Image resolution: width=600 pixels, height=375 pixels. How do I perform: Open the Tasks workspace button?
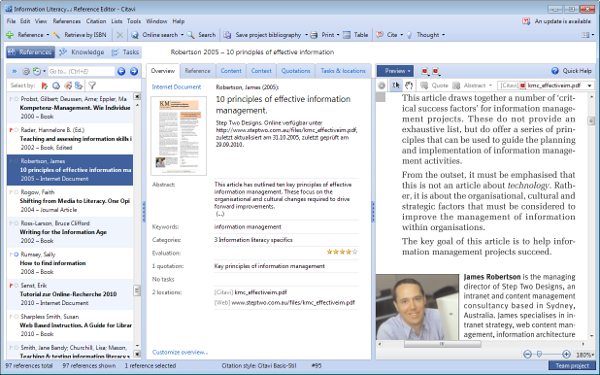[x=125, y=52]
